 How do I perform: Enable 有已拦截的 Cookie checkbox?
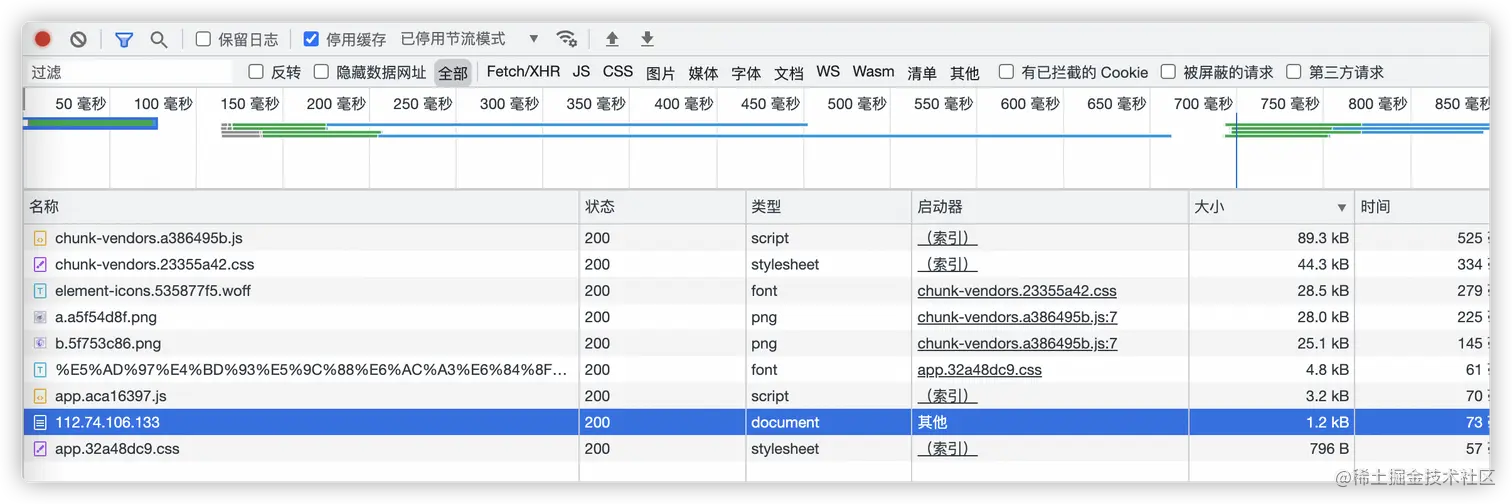coord(1006,72)
